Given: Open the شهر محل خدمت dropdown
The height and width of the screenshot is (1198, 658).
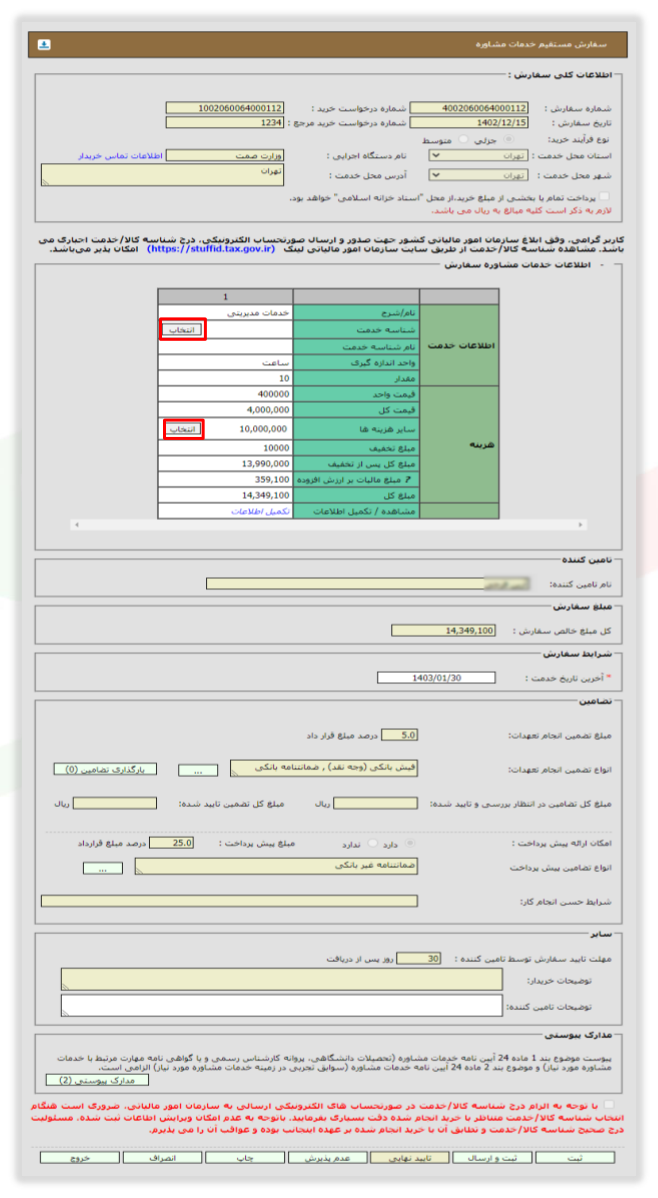Looking at the screenshot, I should click(x=478, y=175).
